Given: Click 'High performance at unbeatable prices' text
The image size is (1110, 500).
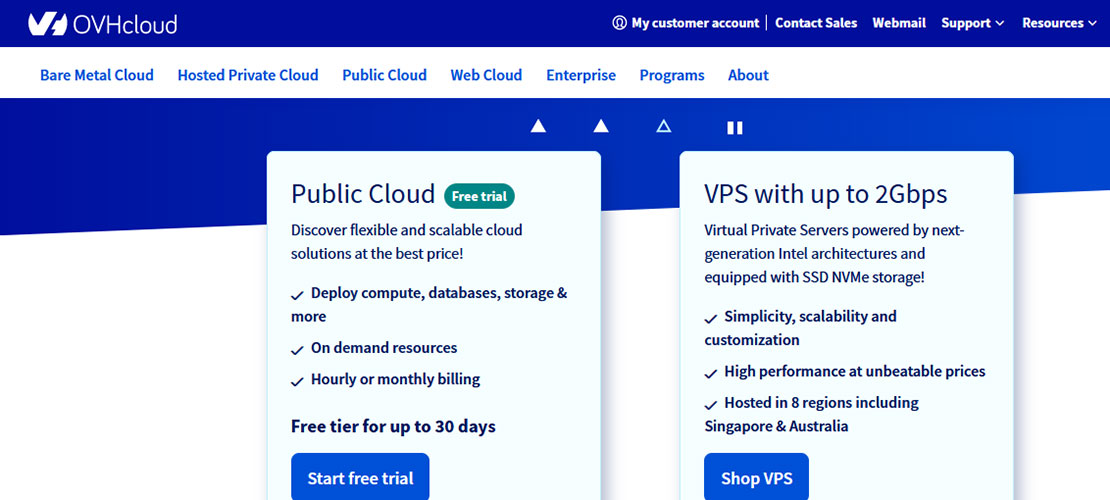Looking at the screenshot, I should pyautogui.click(x=854, y=371).
